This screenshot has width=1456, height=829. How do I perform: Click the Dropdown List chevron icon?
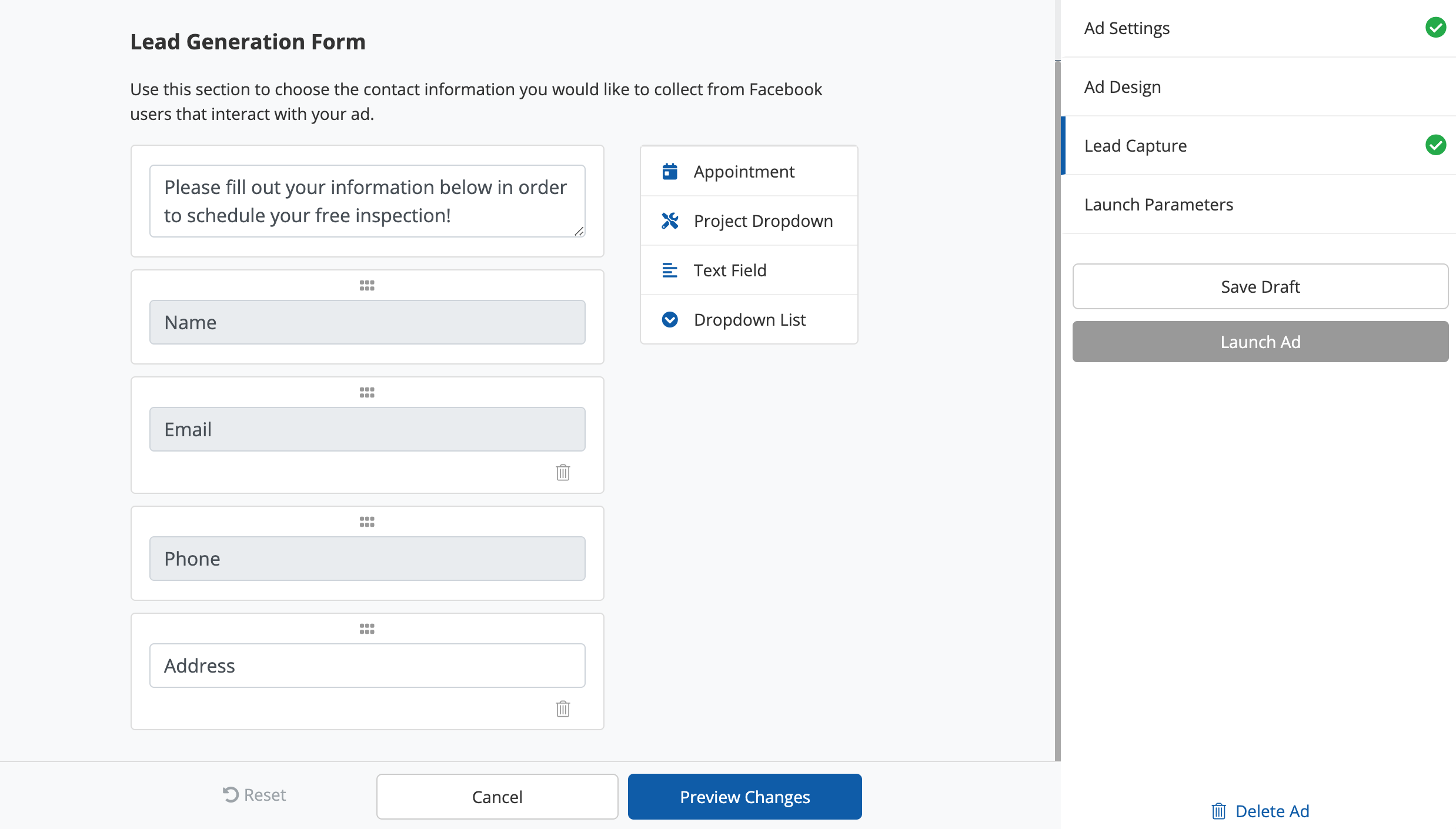coord(670,320)
